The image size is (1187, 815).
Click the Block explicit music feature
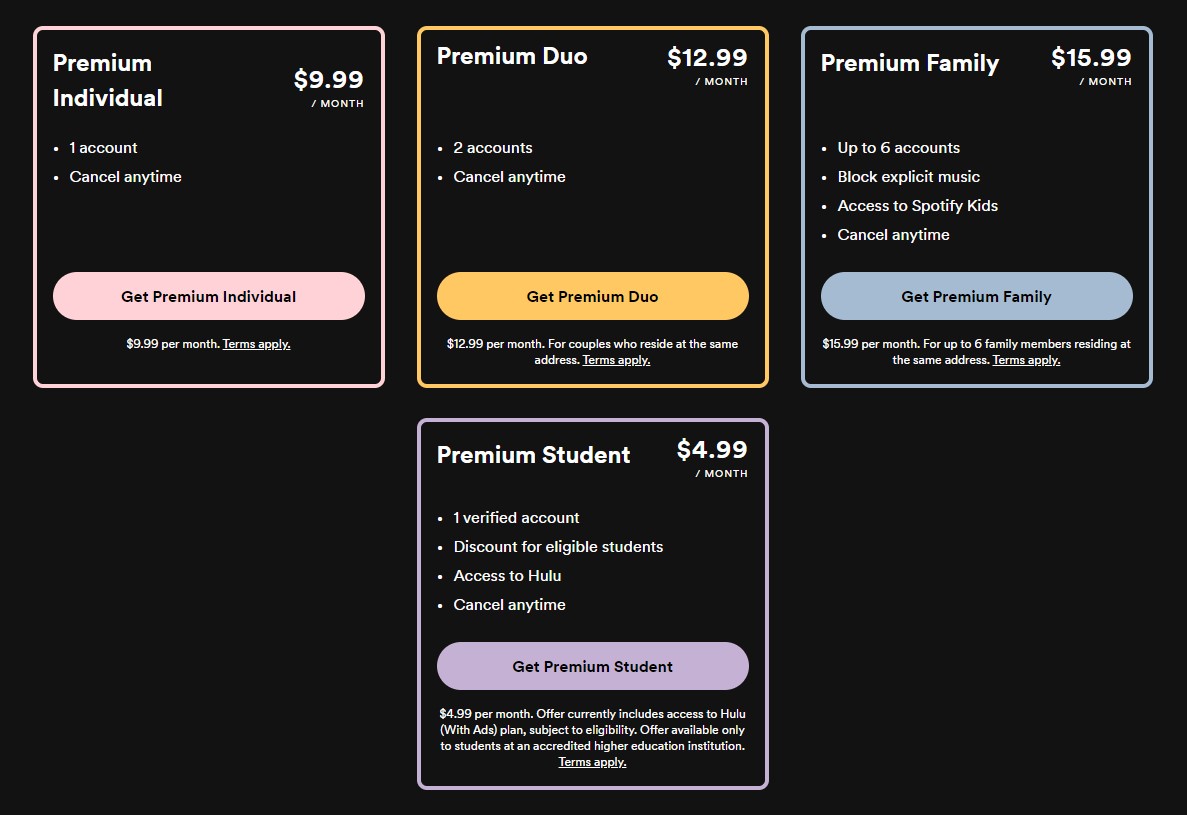tap(908, 177)
